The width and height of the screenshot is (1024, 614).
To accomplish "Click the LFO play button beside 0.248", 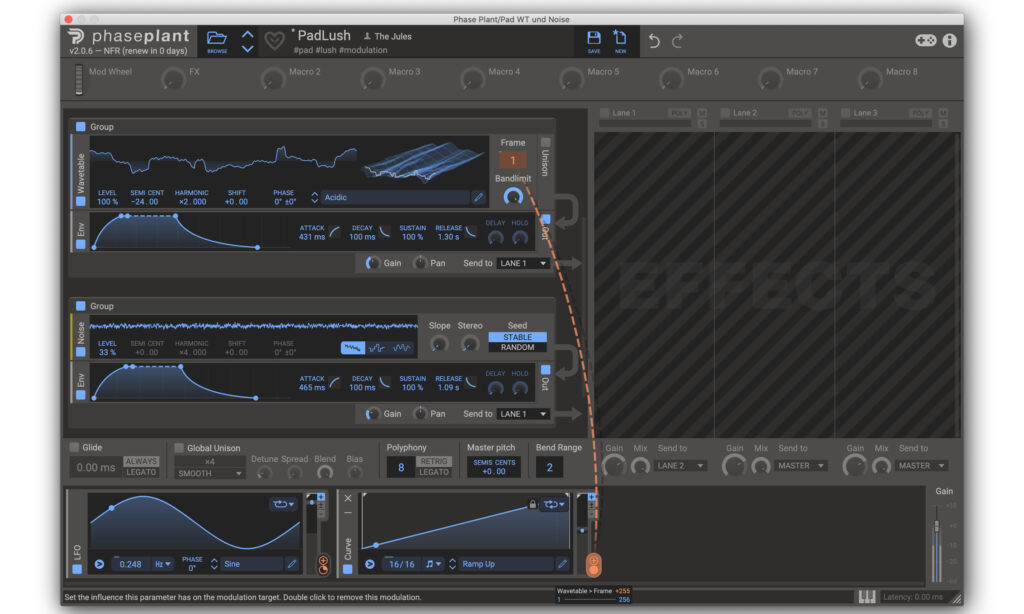I will click(99, 564).
